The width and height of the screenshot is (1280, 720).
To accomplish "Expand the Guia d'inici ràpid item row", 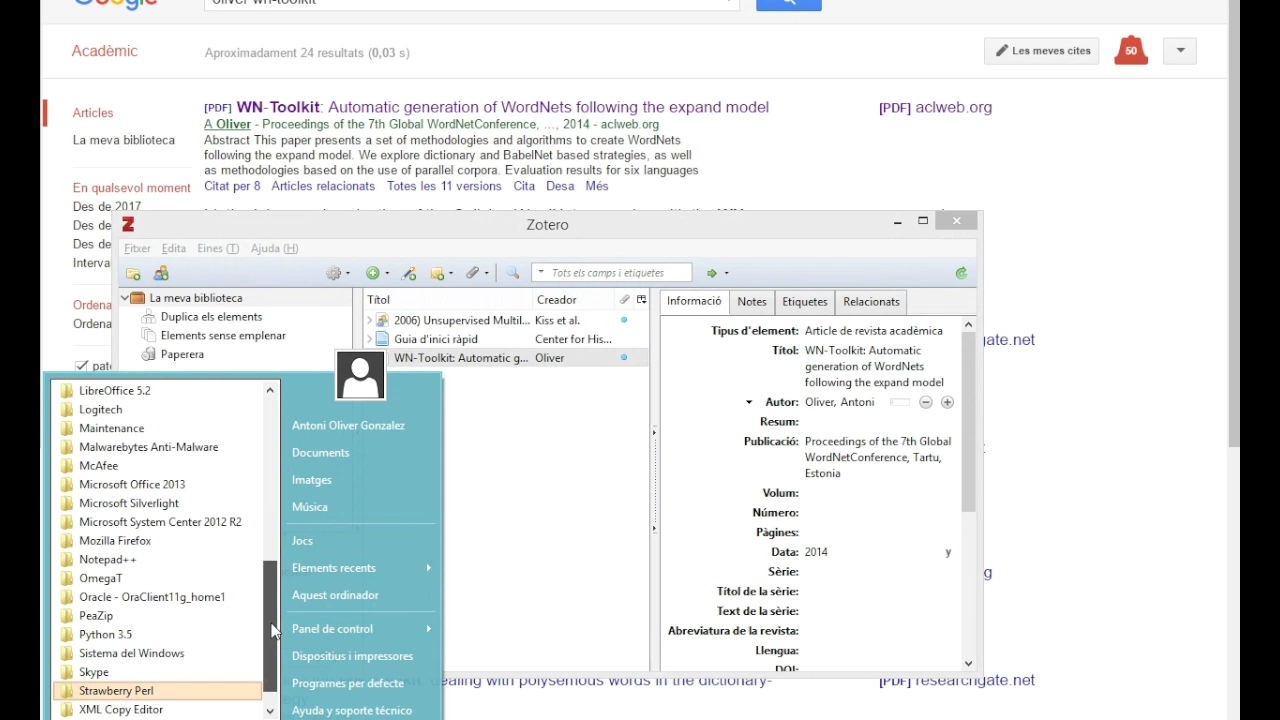I will click(369, 339).
